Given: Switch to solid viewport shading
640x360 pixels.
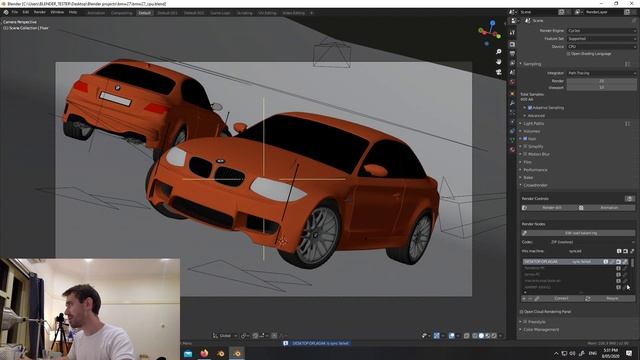Looking at the screenshot, I should pyautogui.click(x=481, y=336).
